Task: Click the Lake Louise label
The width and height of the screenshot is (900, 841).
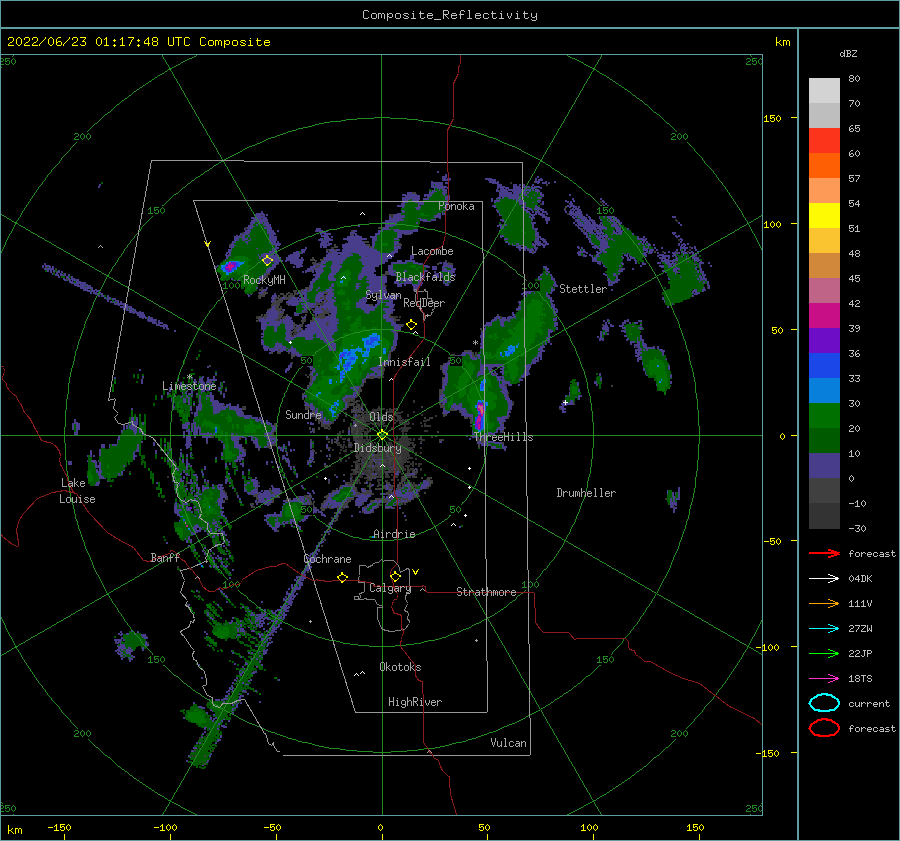Action: pyautogui.click(x=77, y=491)
